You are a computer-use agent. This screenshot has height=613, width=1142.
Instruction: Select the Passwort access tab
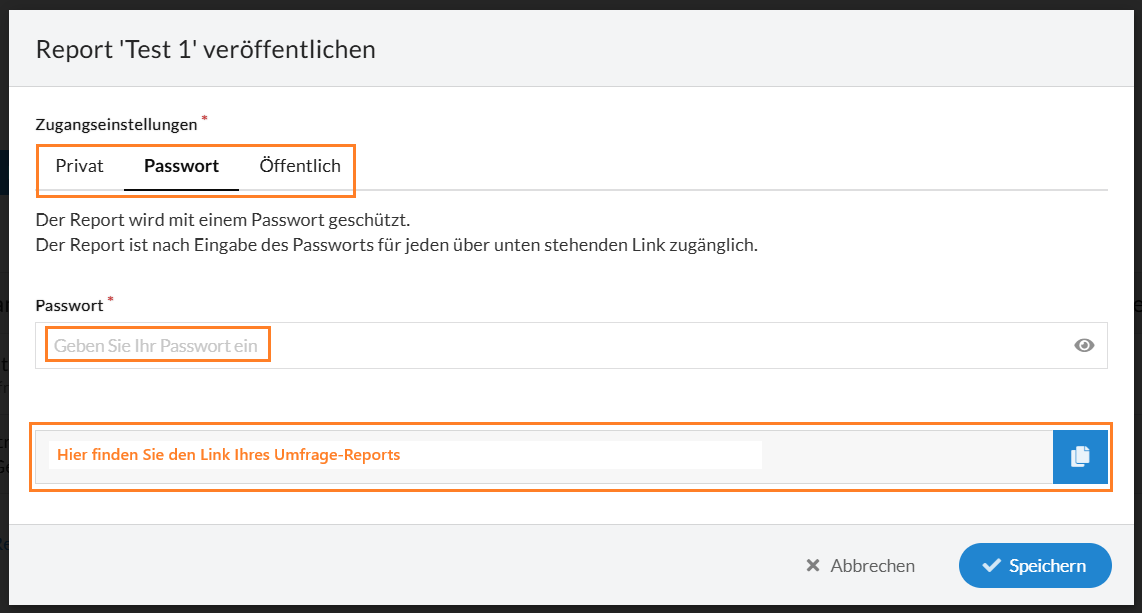pos(181,166)
